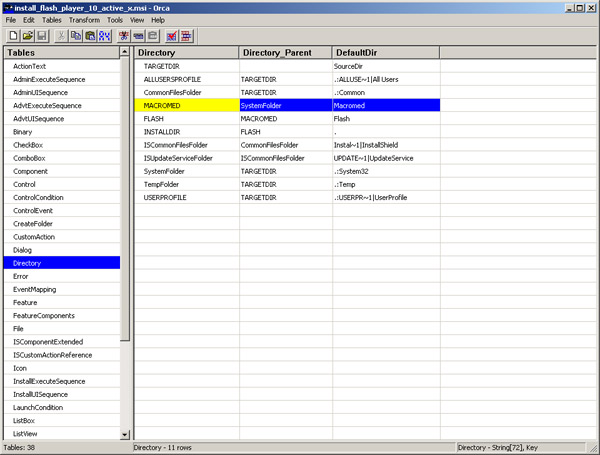Click the Instal~1|InstallShield DefaultDir cell

coord(386,145)
